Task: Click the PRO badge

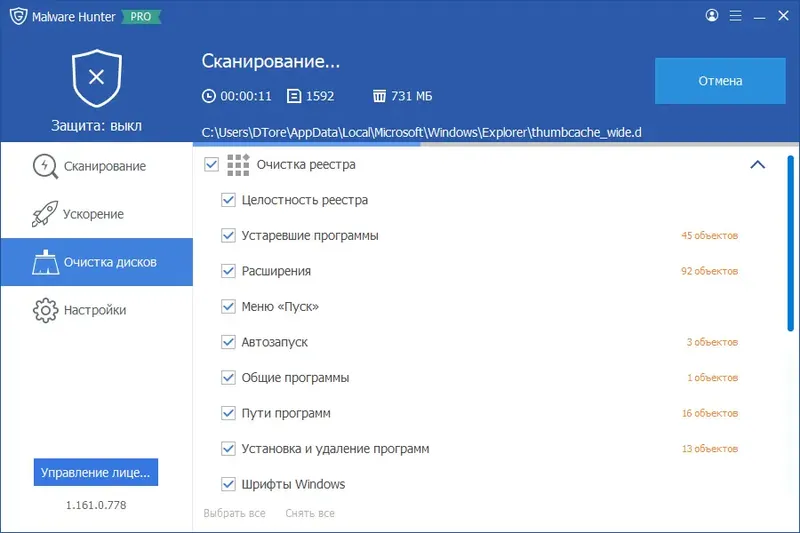Action: point(141,17)
